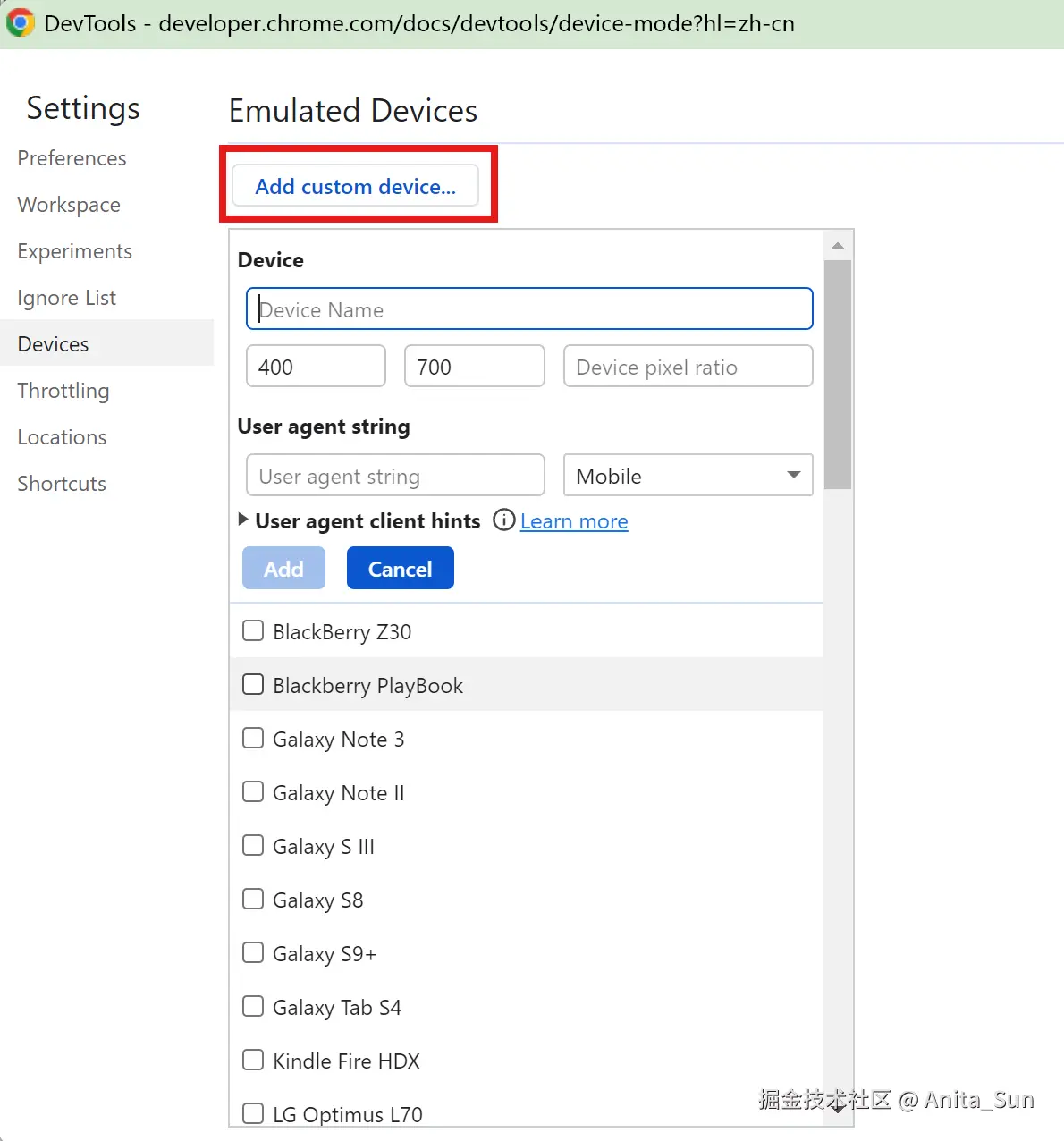Check the Galaxy Note 3 device
The image size is (1064, 1141).
254,739
